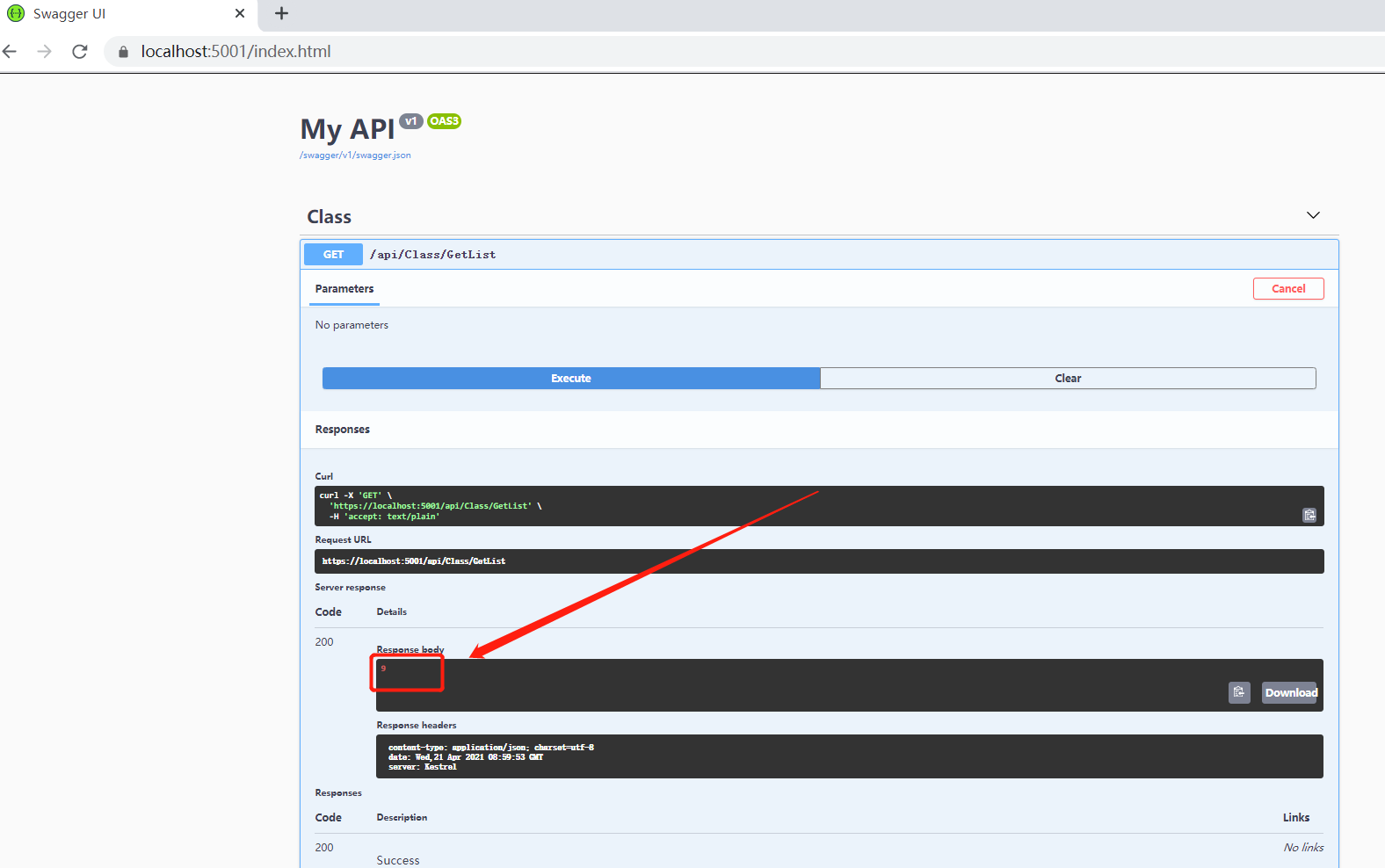Cancel the try-it-out mode

click(x=1288, y=289)
